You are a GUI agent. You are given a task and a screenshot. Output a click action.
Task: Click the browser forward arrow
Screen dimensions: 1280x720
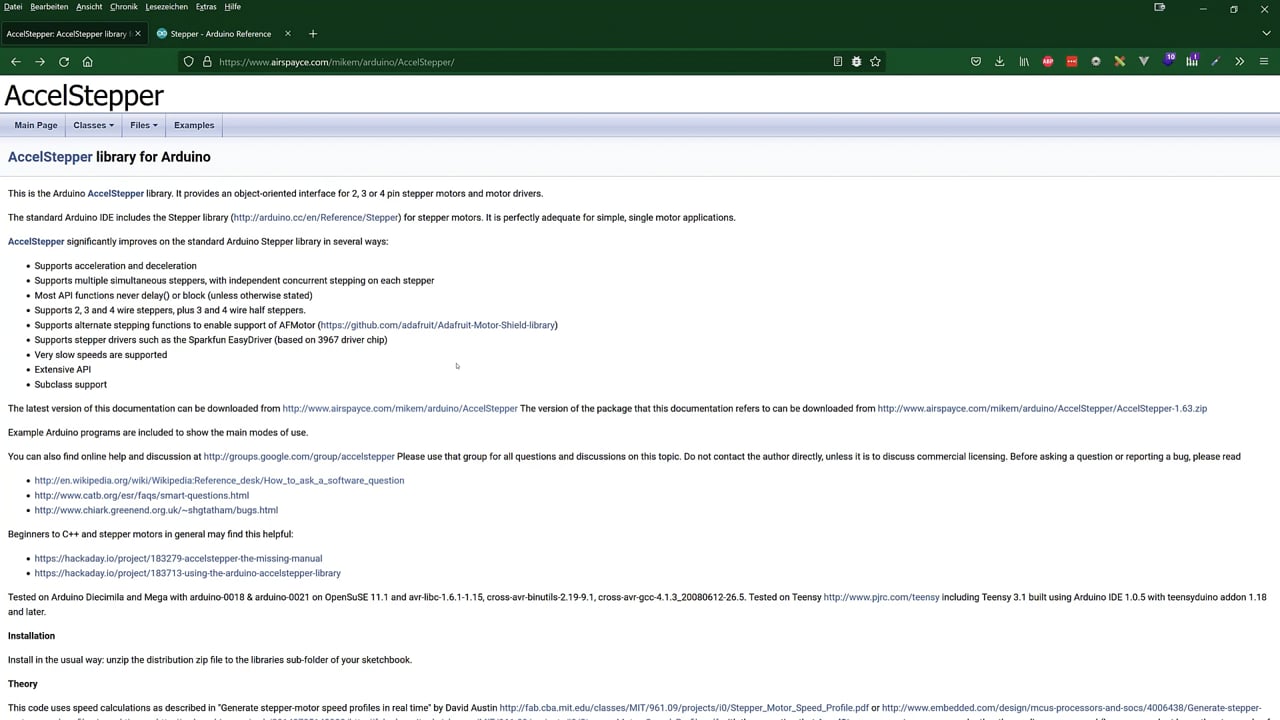40,62
